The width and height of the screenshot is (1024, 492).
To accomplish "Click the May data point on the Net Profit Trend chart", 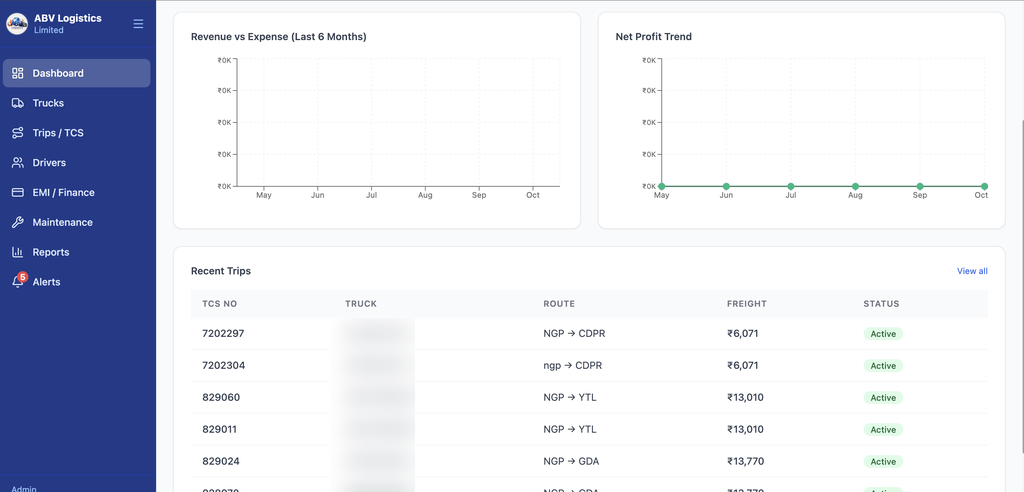I will pos(662,186).
